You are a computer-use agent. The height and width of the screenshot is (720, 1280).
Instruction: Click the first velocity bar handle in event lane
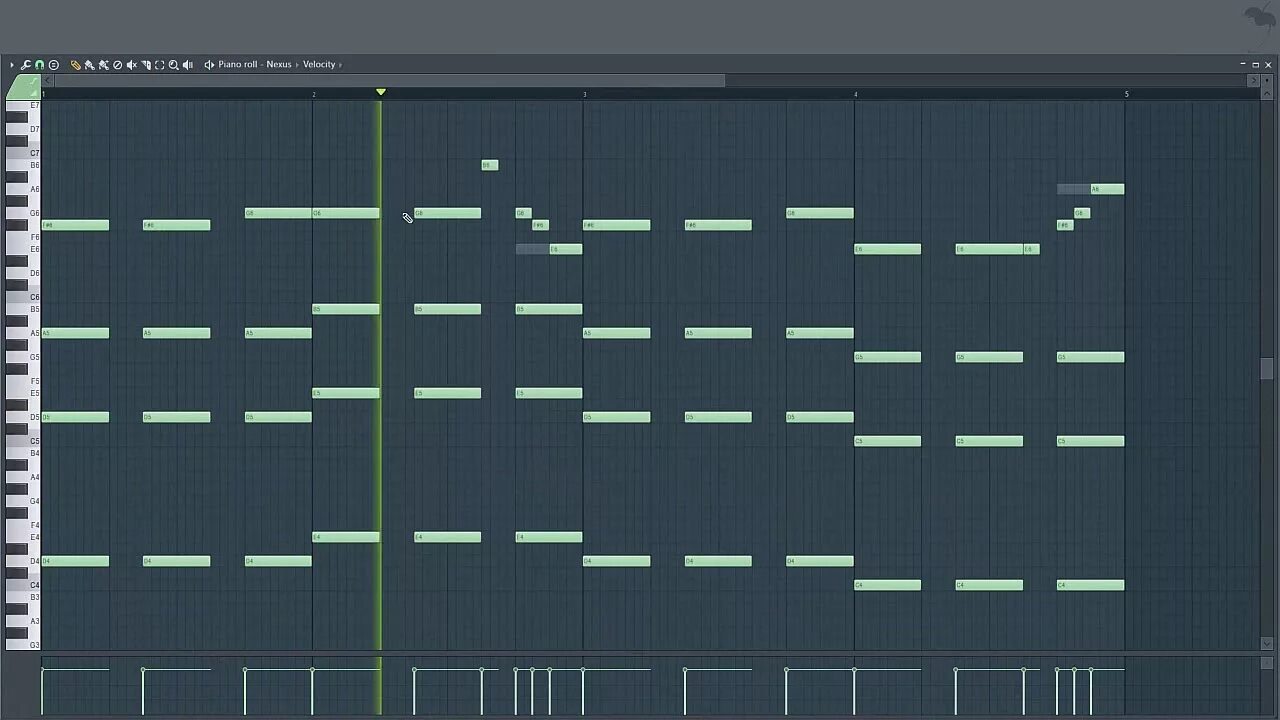tap(42, 669)
